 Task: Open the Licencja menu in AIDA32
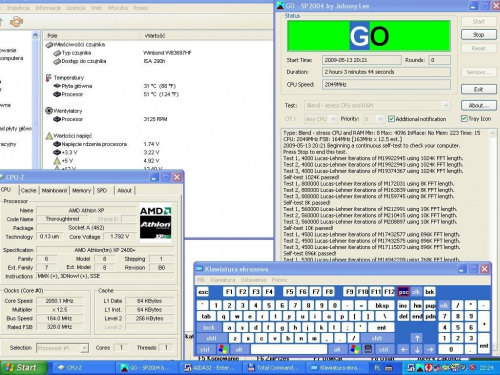point(76,8)
